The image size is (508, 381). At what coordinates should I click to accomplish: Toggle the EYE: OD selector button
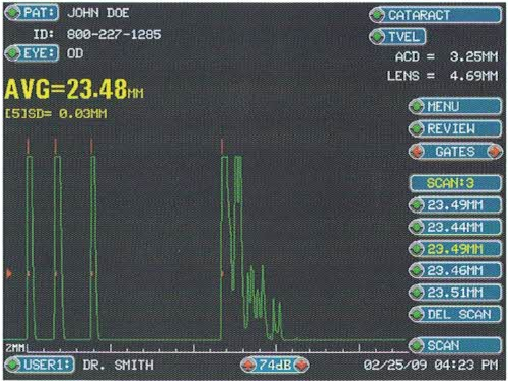click(32, 53)
